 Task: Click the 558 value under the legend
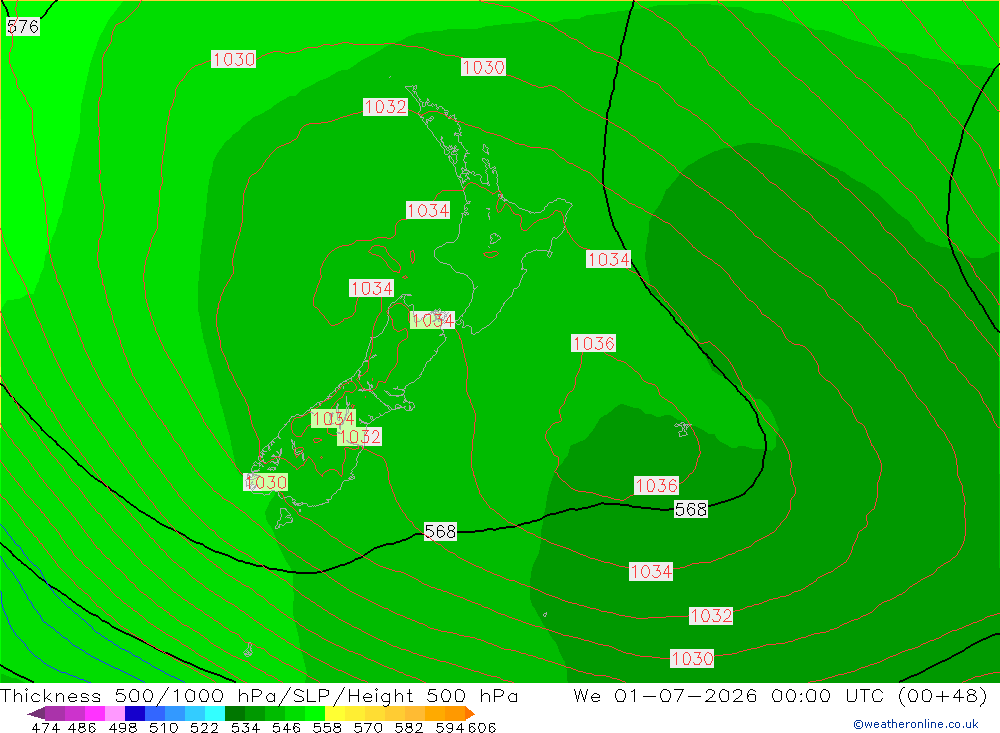[x=327, y=727]
